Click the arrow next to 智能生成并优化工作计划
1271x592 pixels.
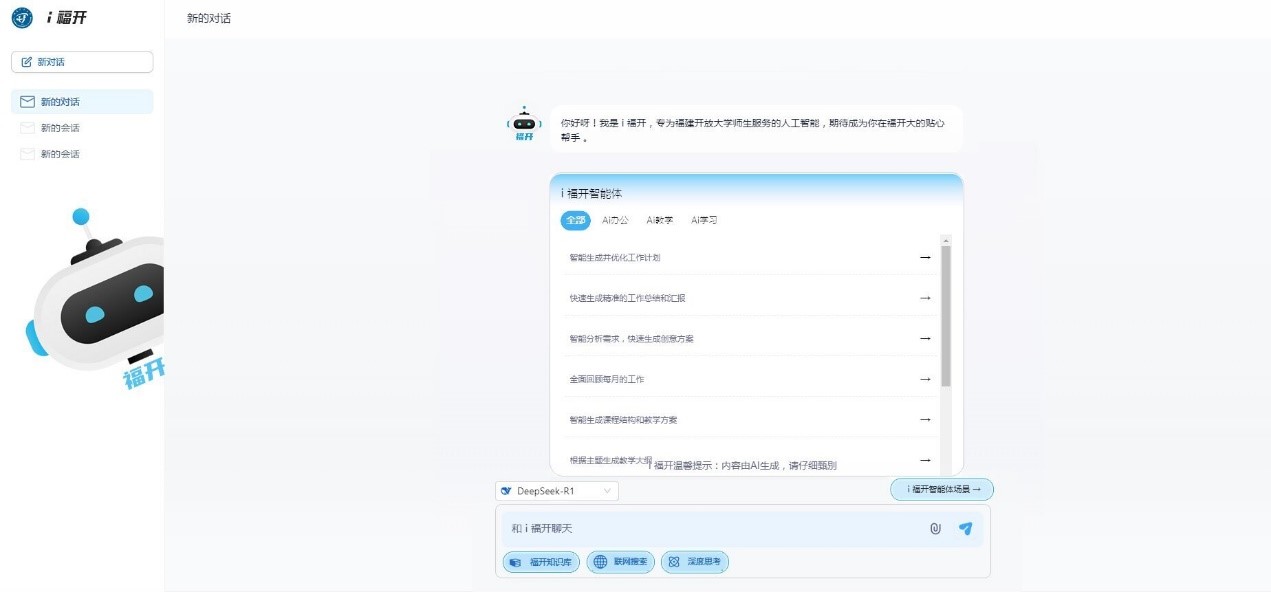925,257
